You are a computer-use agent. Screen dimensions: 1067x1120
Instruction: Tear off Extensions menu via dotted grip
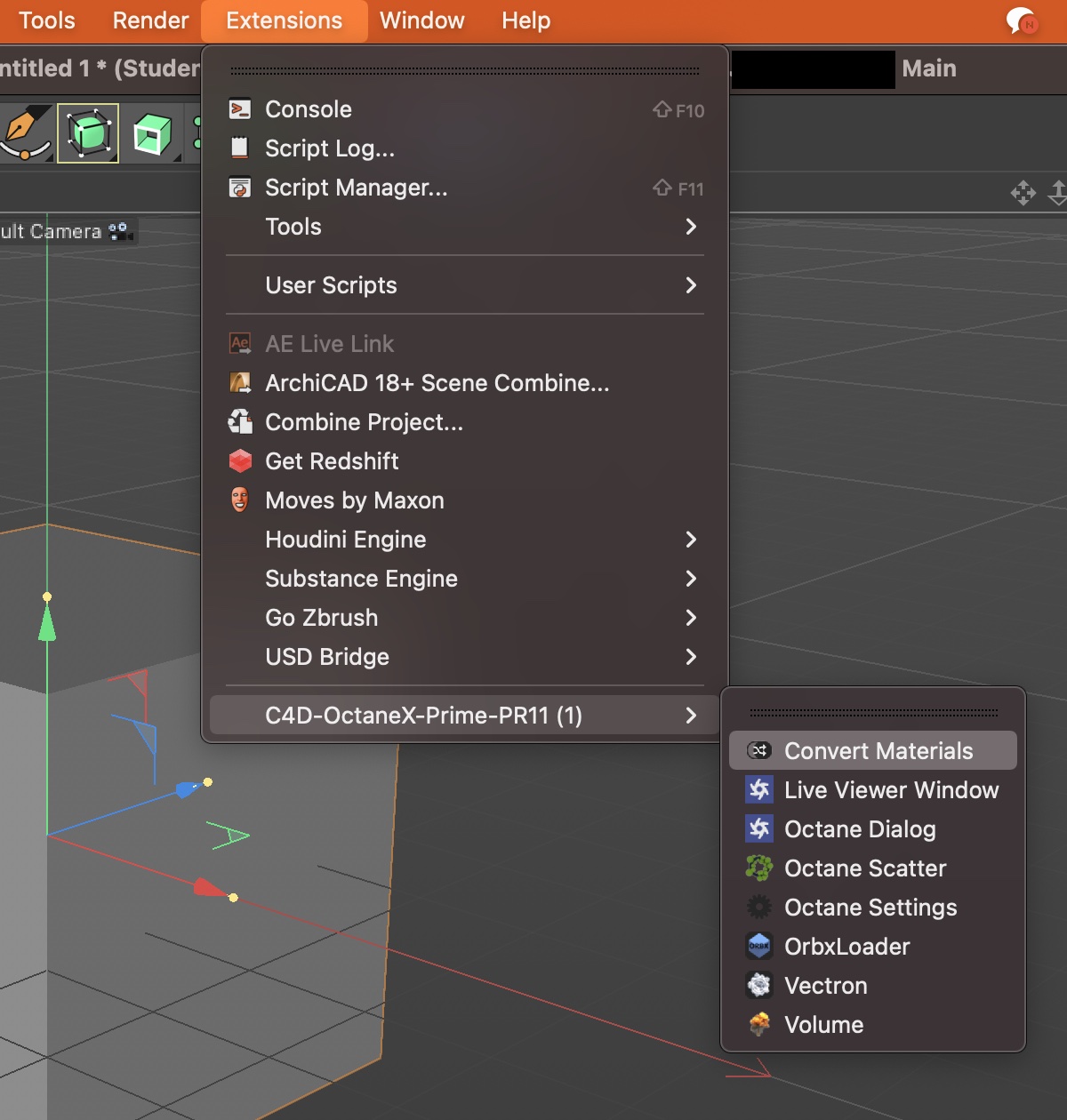tap(464, 70)
